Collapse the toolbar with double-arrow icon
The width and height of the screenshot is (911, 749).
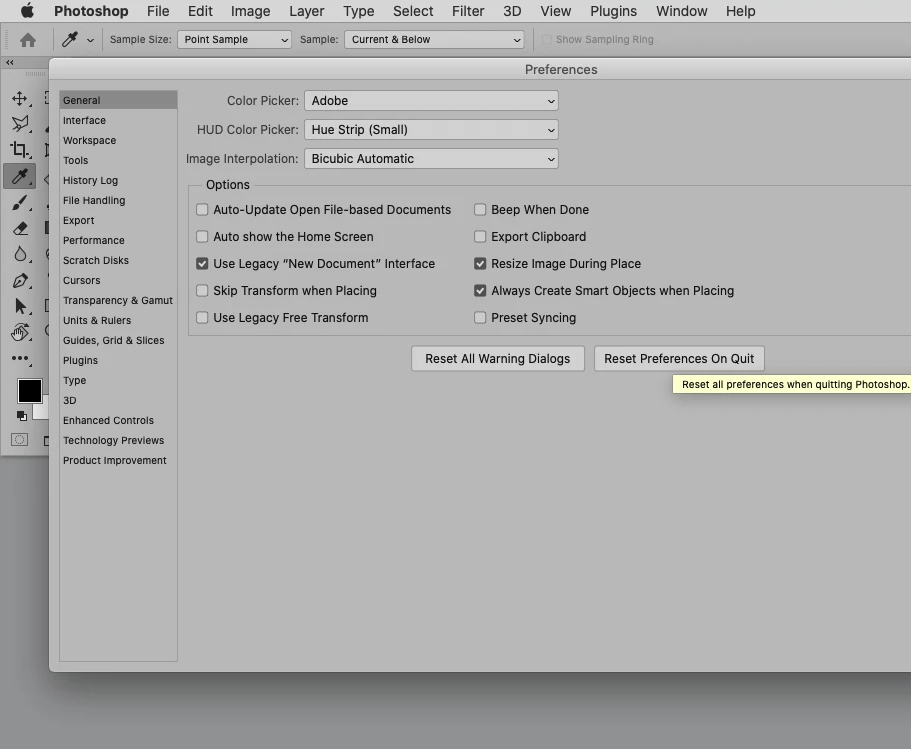click(10, 62)
